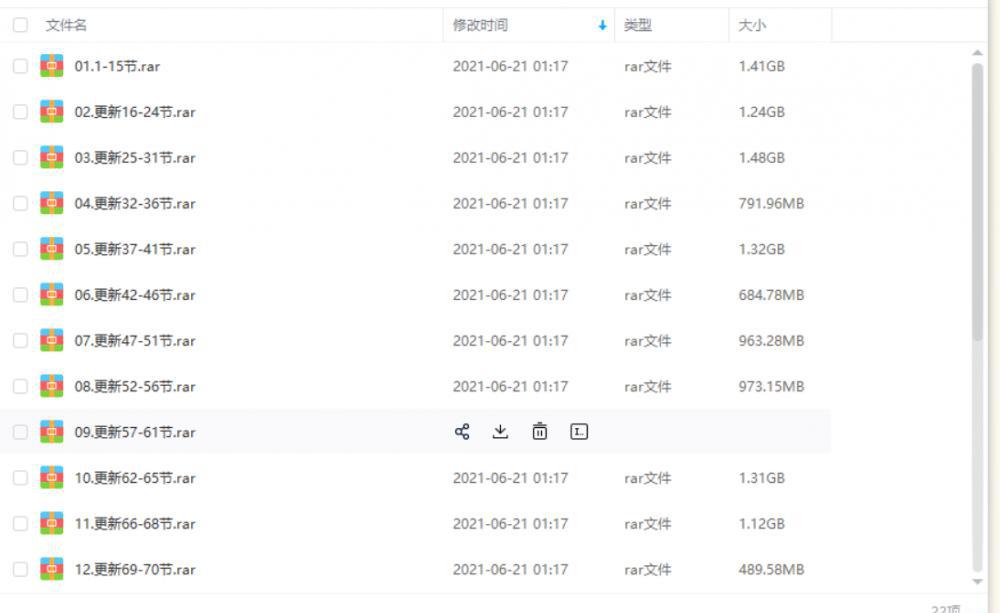Viewport: 1000px width, 613px height.
Task: Toggle checkbox for 12.更新69-70节.rar
Action: [x=20, y=569]
